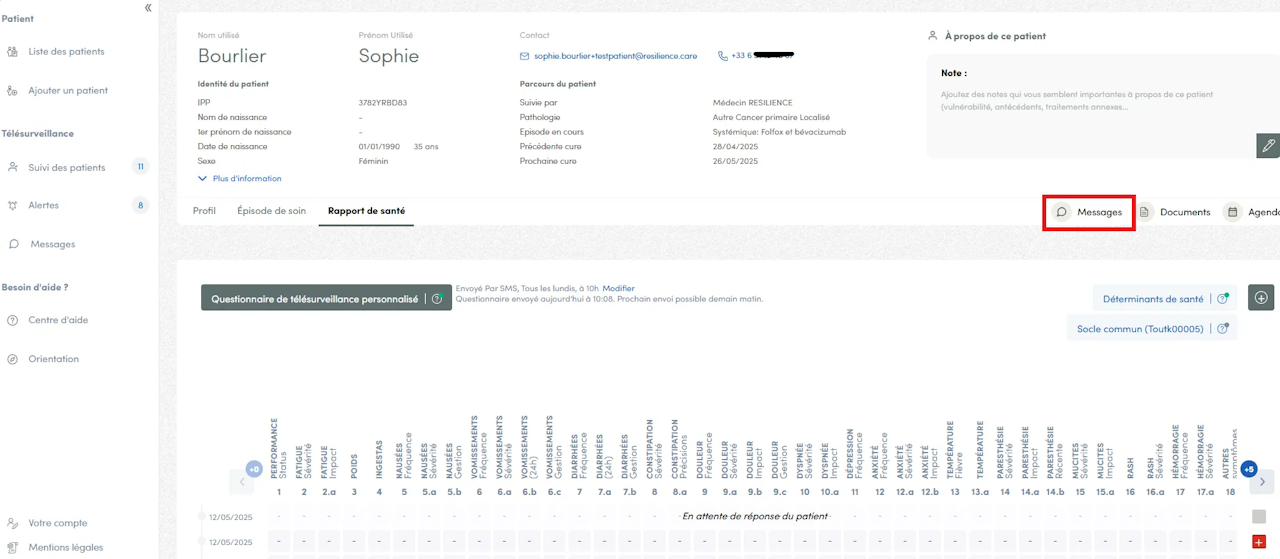The height and width of the screenshot is (559, 1280).
Task: Open the Centre d'aide help icon
Action: [12, 321]
